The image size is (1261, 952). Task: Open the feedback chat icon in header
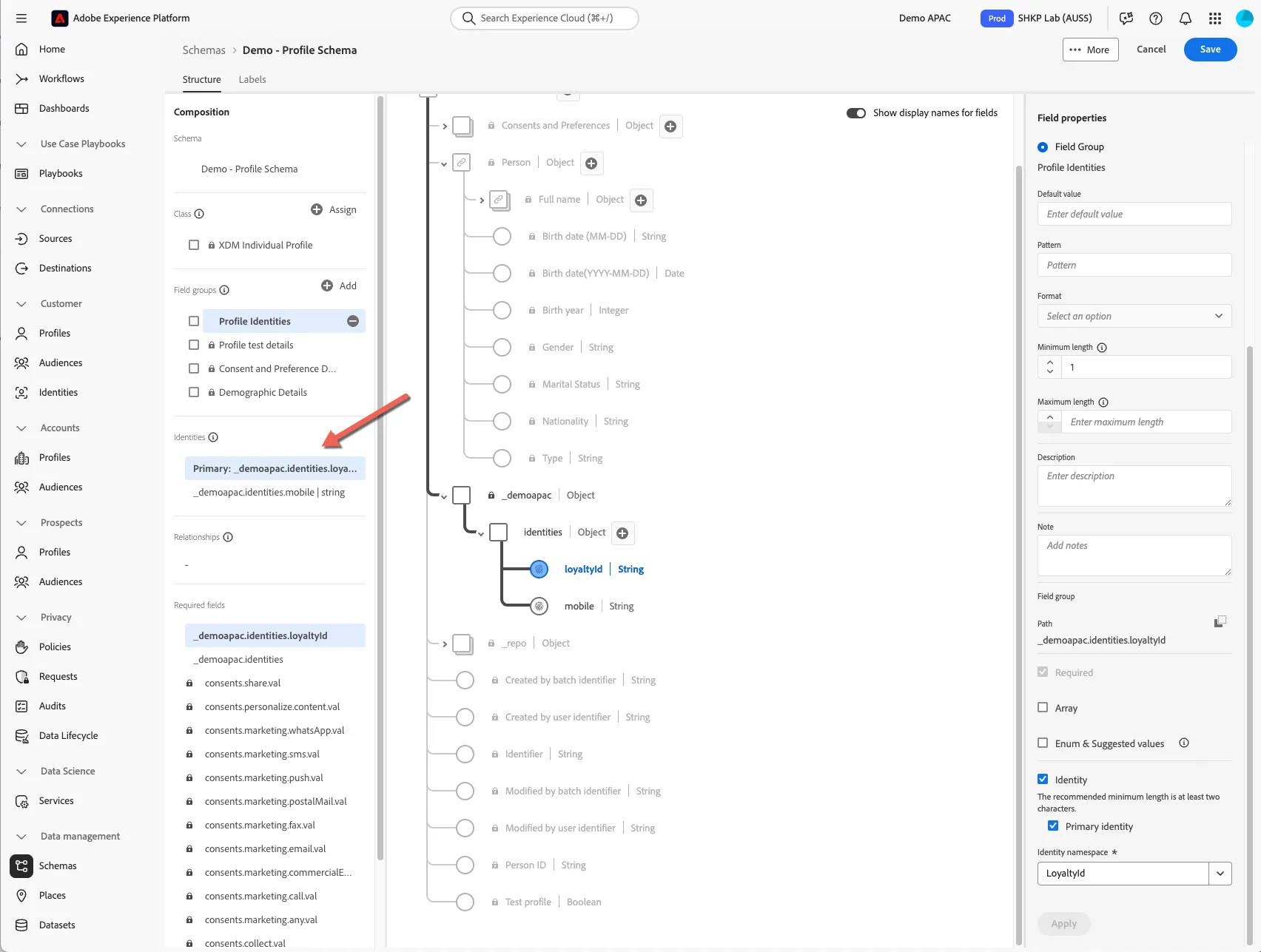click(x=1126, y=18)
